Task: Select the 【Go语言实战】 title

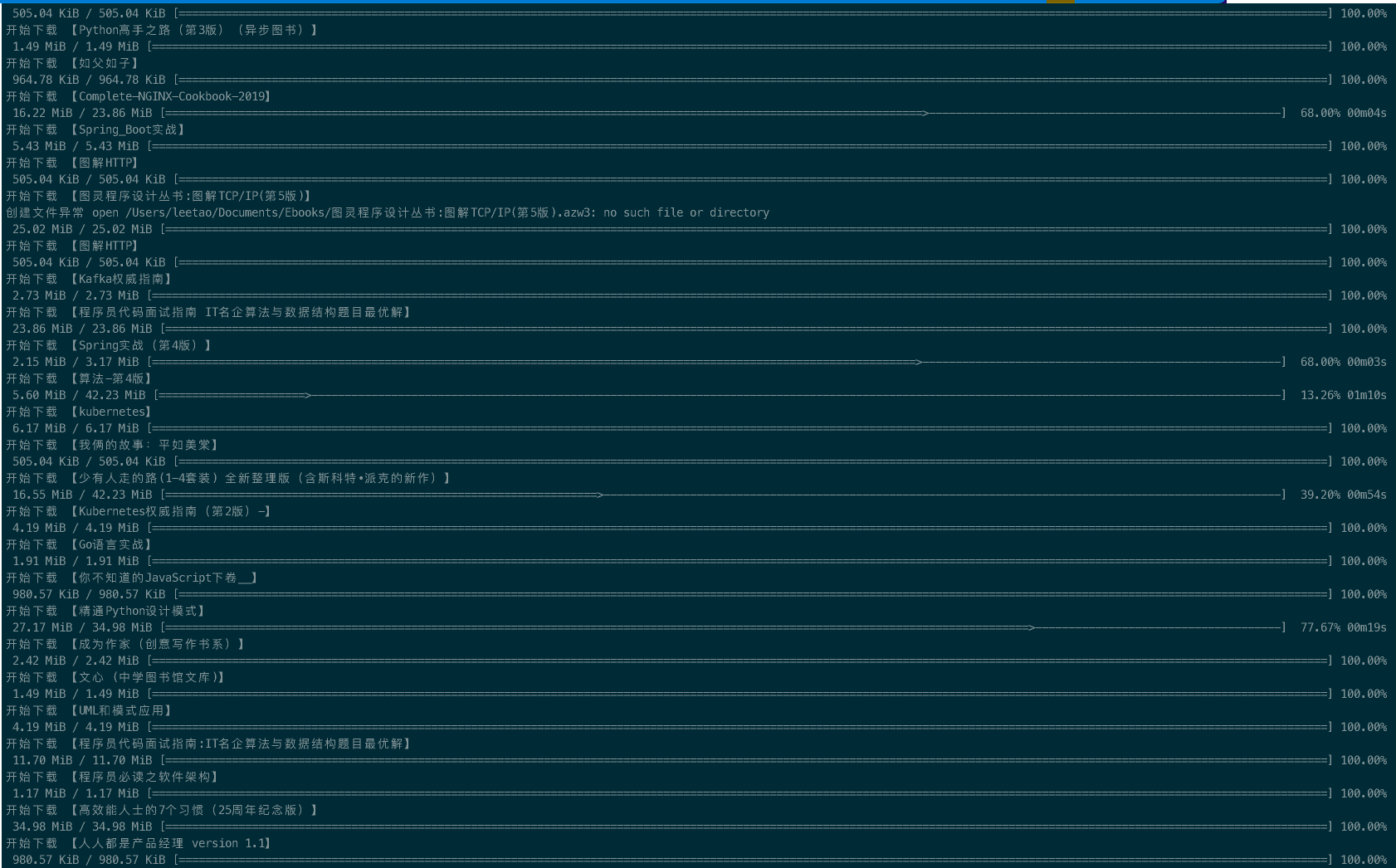Action: (110, 544)
